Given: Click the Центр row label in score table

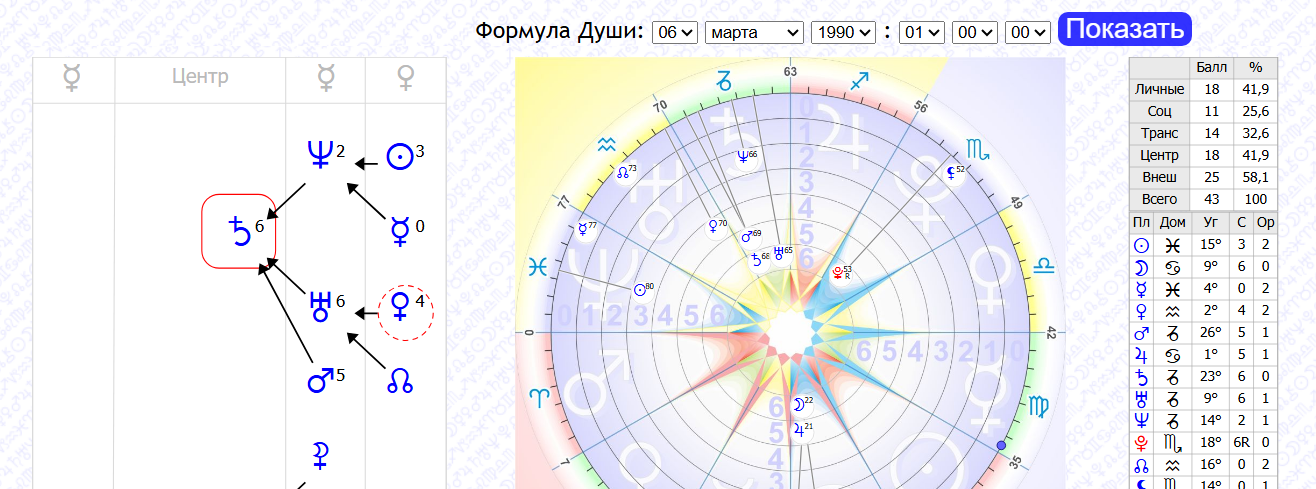Looking at the screenshot, I should click(1159, 155).
